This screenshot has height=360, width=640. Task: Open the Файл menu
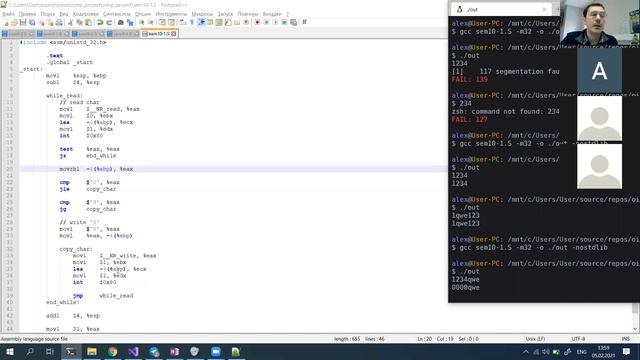(x=8, y=14)
